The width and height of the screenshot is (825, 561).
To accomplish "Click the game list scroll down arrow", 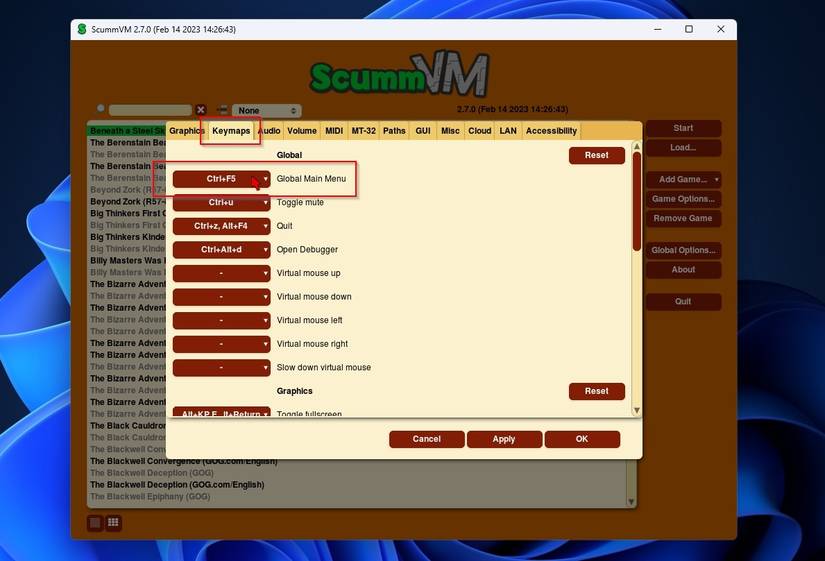I will [x=631, y=502].
